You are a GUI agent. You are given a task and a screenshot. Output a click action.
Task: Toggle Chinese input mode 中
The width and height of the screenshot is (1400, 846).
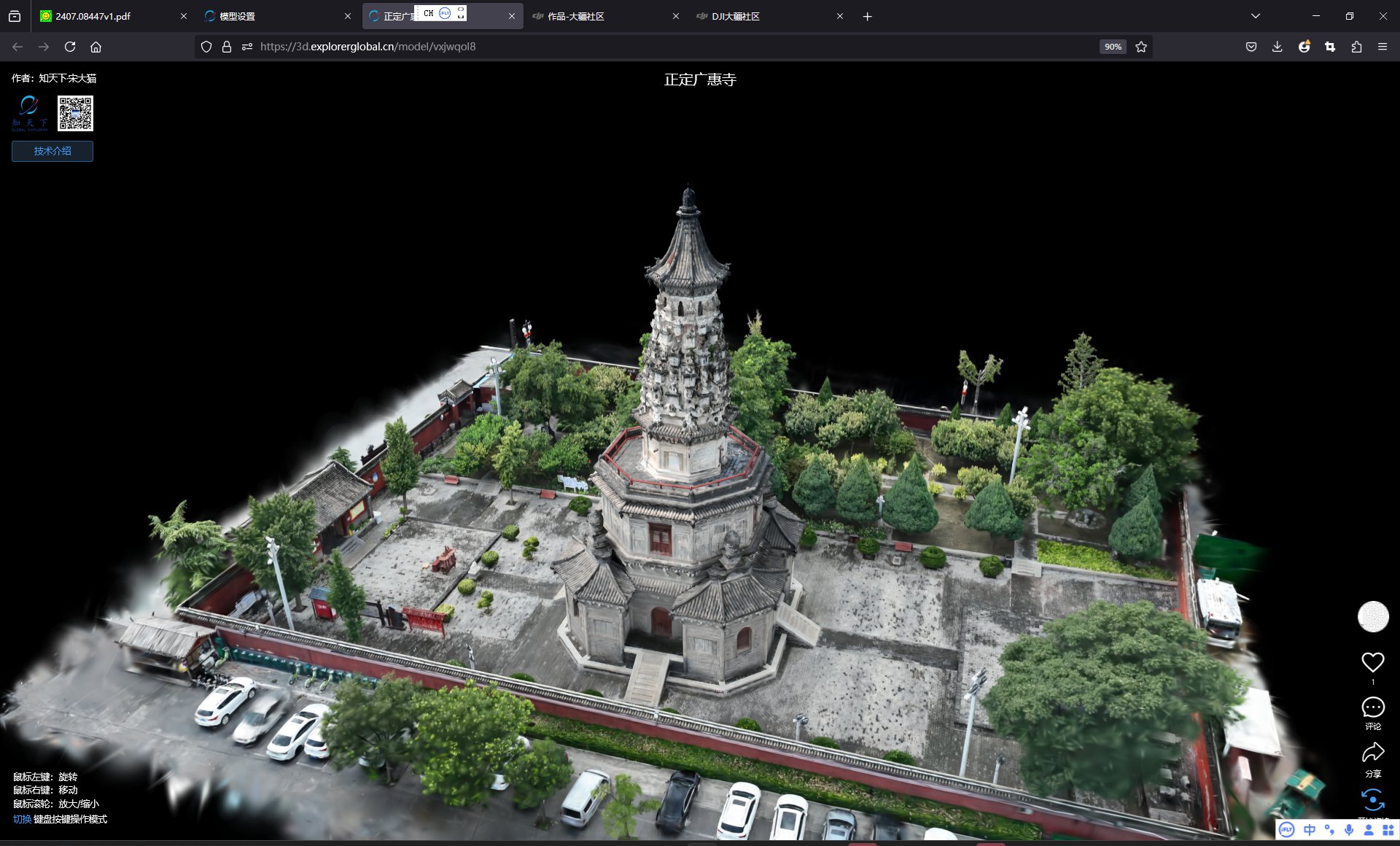(1310, 830)
